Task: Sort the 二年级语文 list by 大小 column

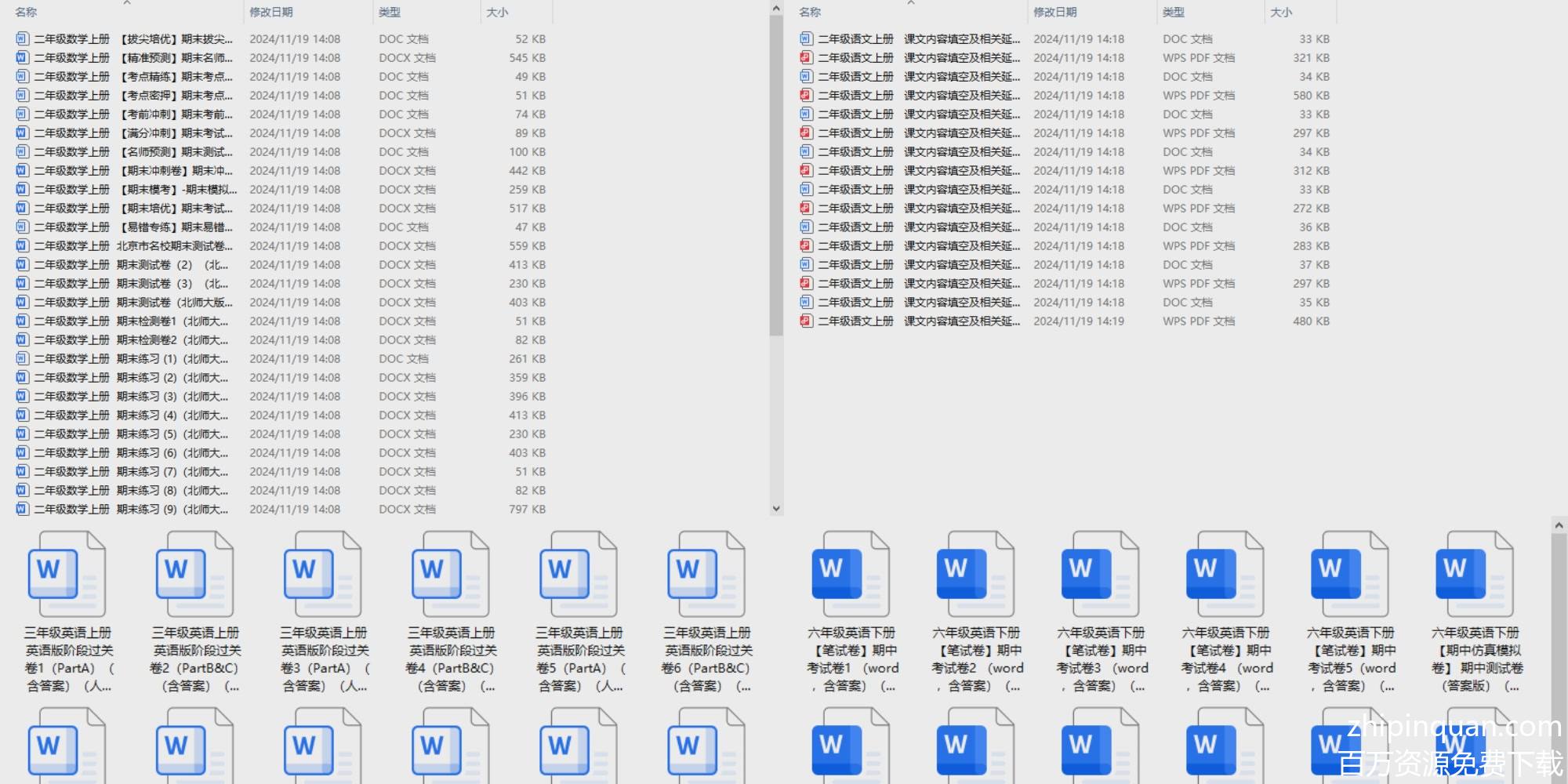Action: click(1281, 12)
